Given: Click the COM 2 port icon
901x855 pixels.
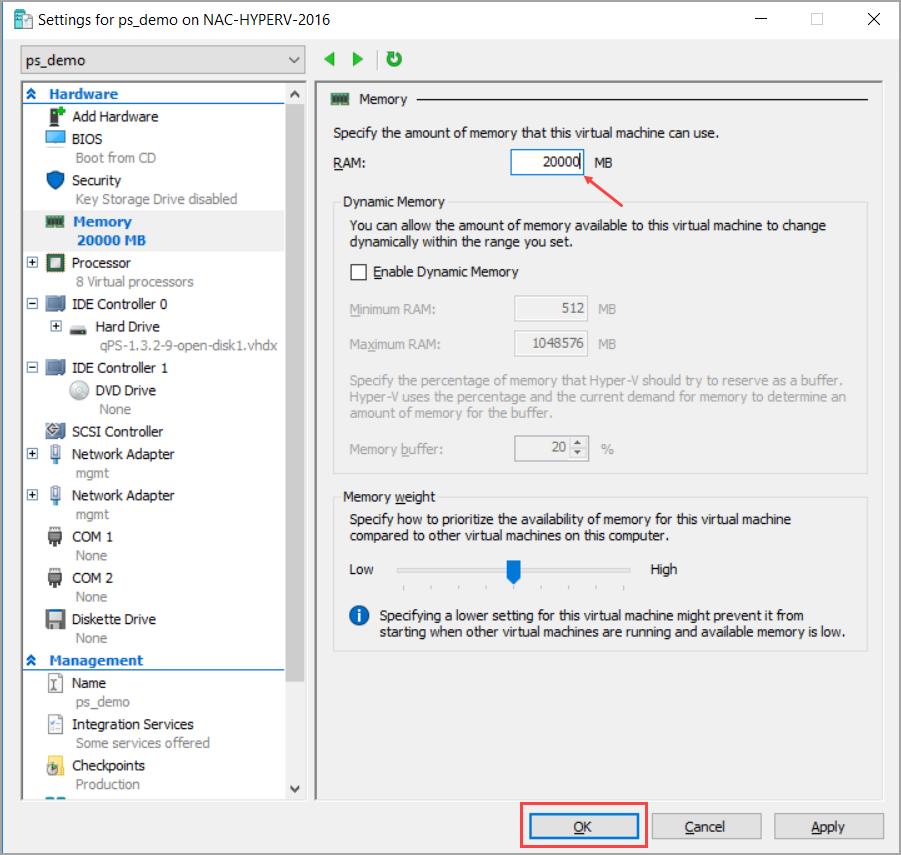Looking at the screenshot, I should (55, 578).
